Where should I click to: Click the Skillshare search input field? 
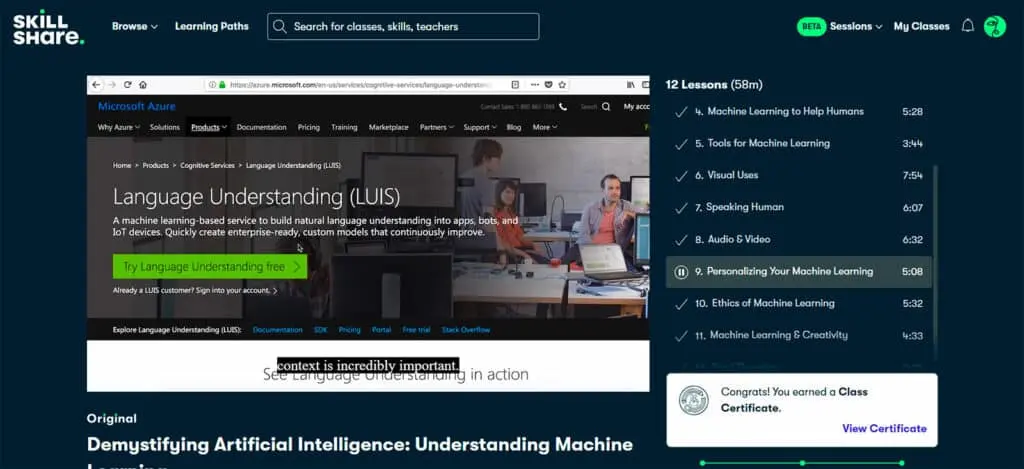[403, 27]
